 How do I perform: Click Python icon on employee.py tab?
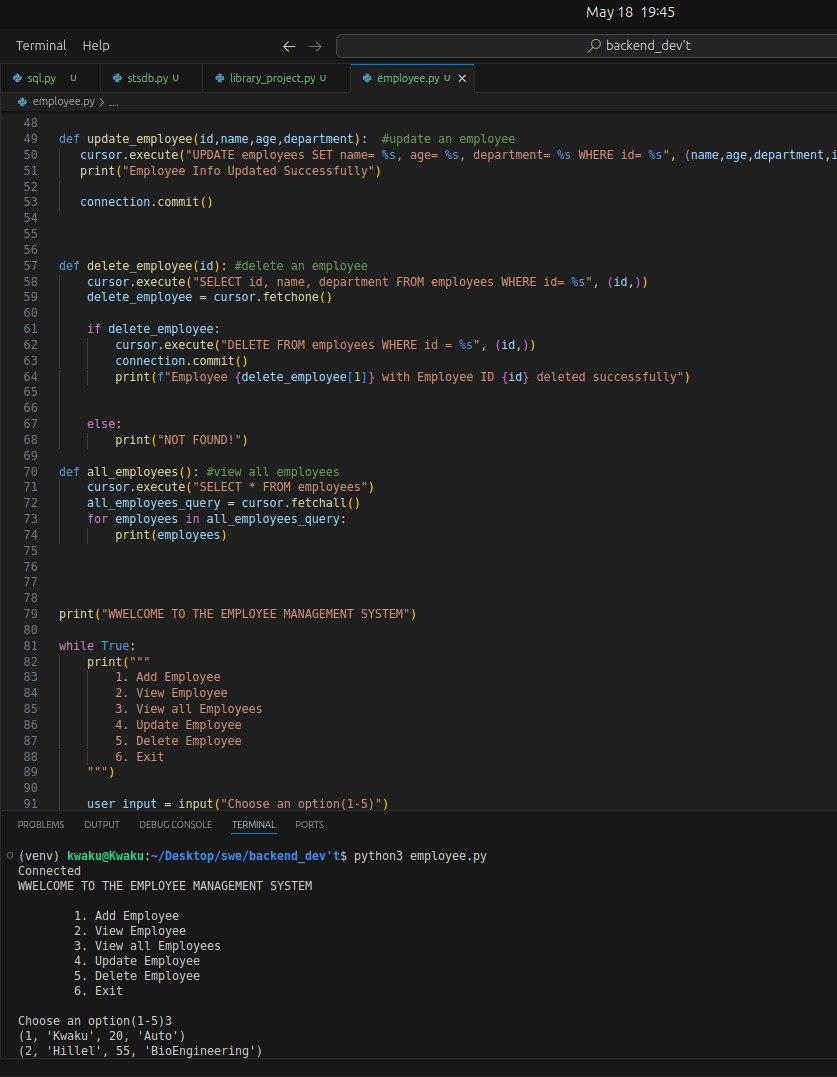coord(367,78)
